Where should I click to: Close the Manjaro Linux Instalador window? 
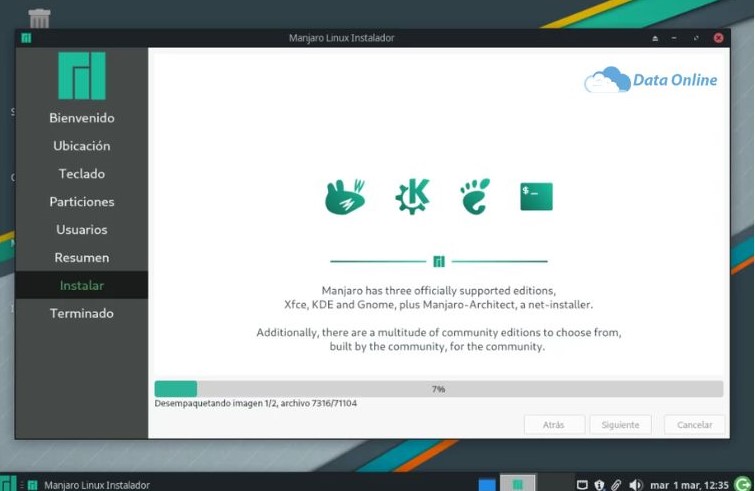(x=718, y=38)
